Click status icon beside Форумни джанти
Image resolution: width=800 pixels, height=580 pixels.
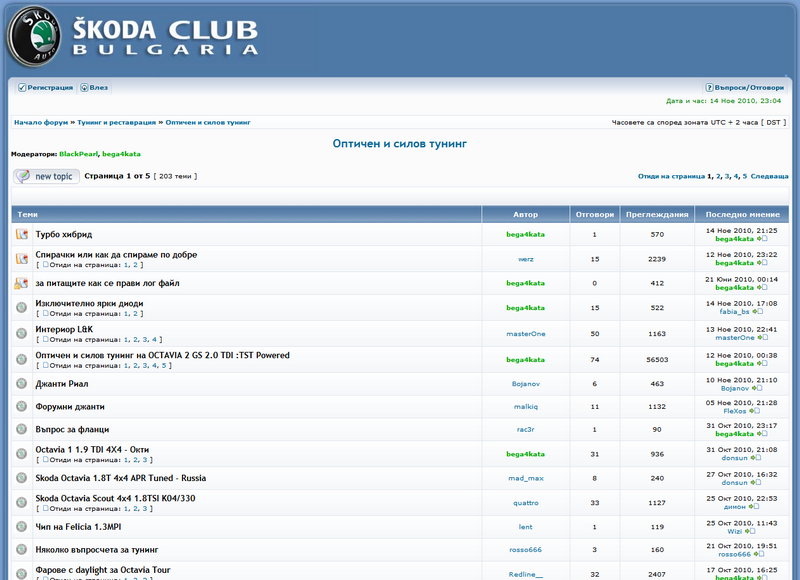point(21,407)
